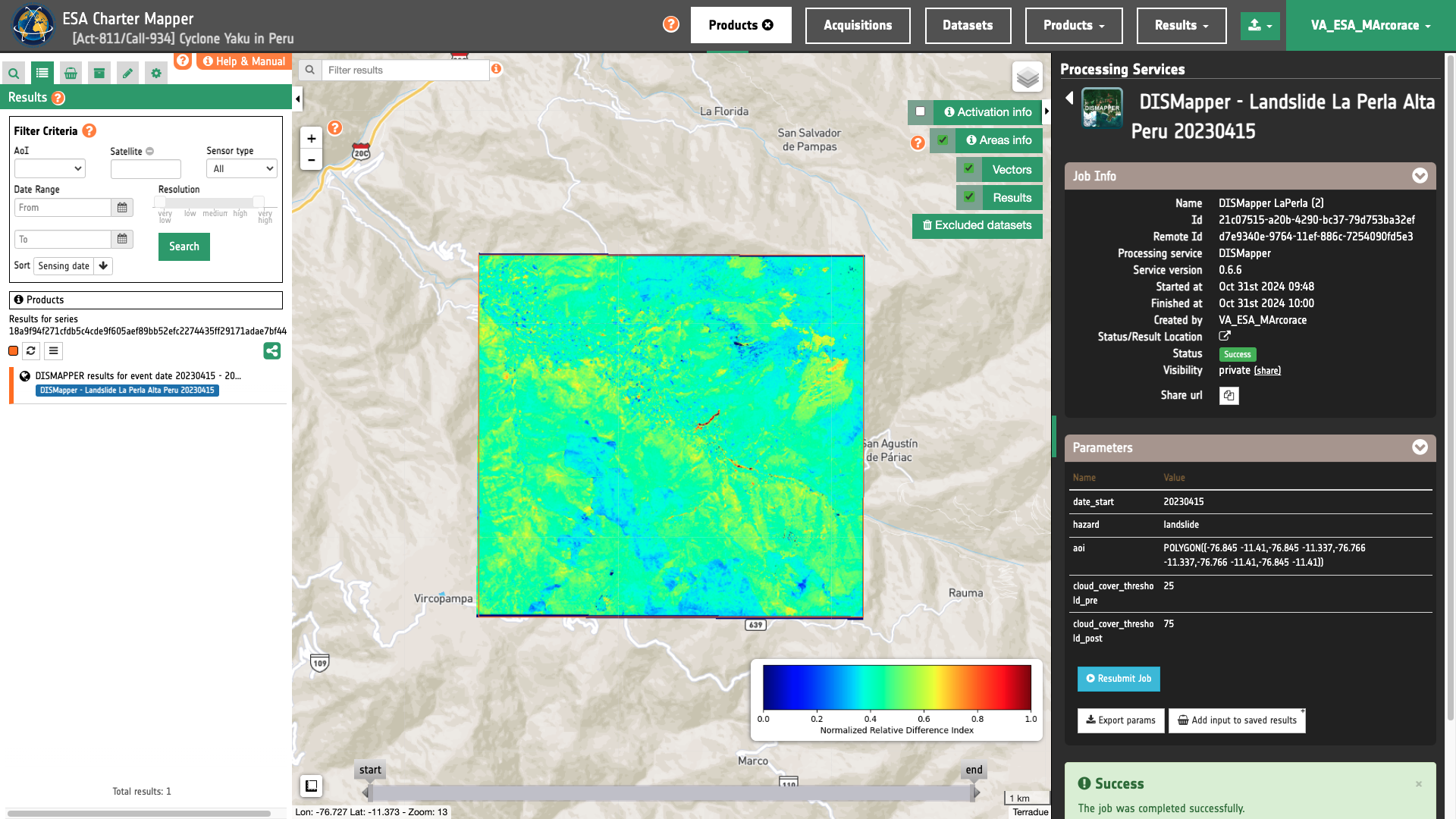The image size is (1456, 819).
Task: Uncheck the Vectors layer checkbox
Action: 968,169
